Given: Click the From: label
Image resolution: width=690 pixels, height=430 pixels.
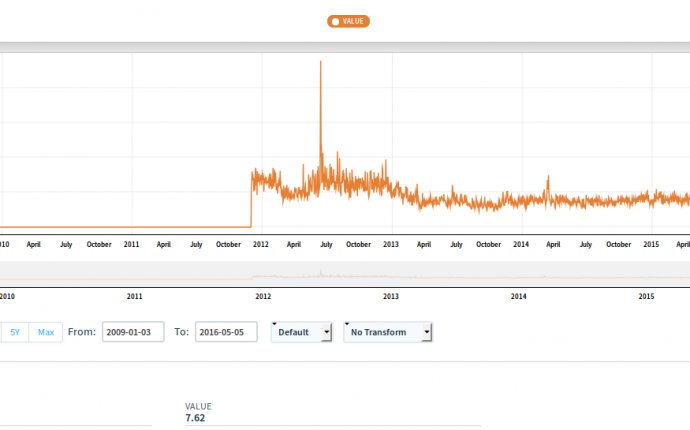Looking at the screenshot, I should (x=81, y=332).
